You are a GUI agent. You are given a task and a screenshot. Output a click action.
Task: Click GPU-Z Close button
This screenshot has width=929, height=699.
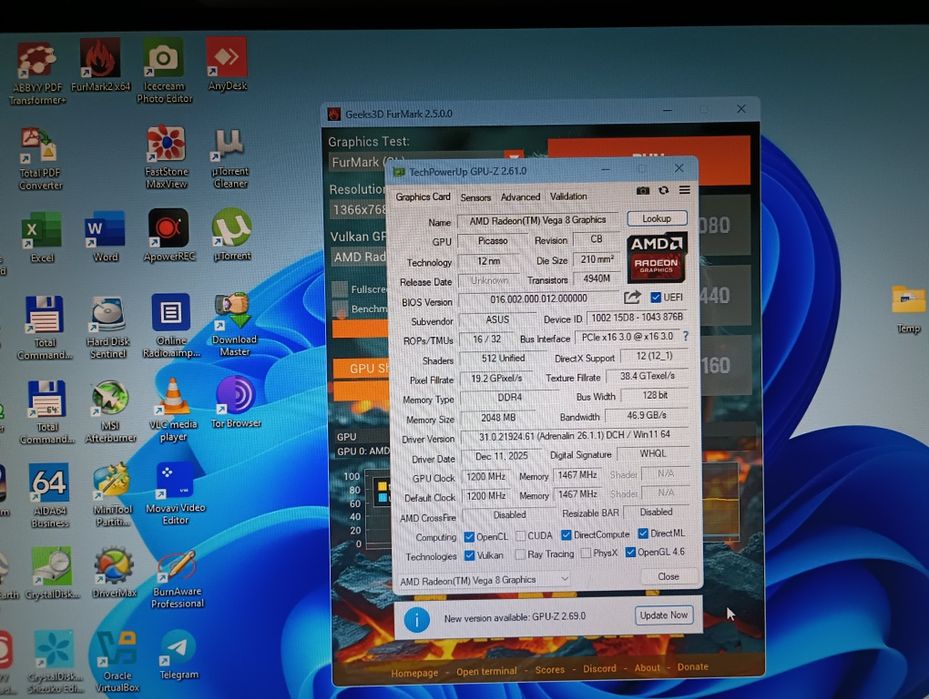[x=668, y=576]
